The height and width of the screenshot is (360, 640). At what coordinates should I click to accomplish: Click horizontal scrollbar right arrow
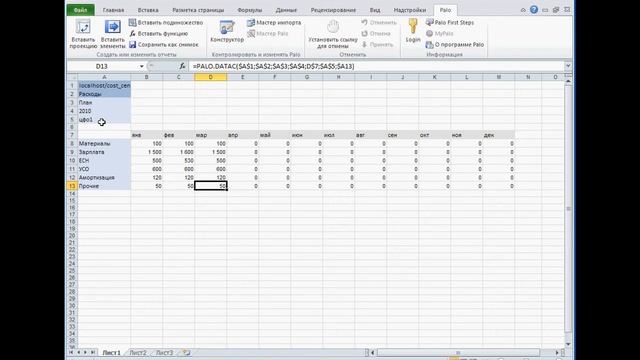tap(557, 352)
